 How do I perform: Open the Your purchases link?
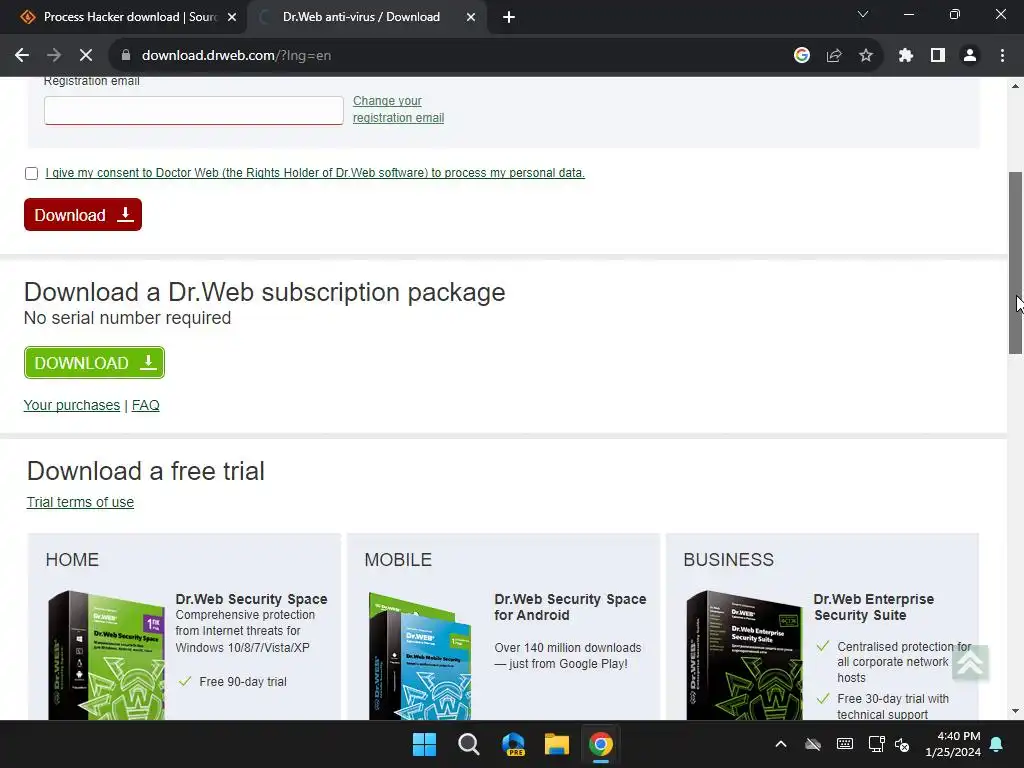tap(72, 405)
